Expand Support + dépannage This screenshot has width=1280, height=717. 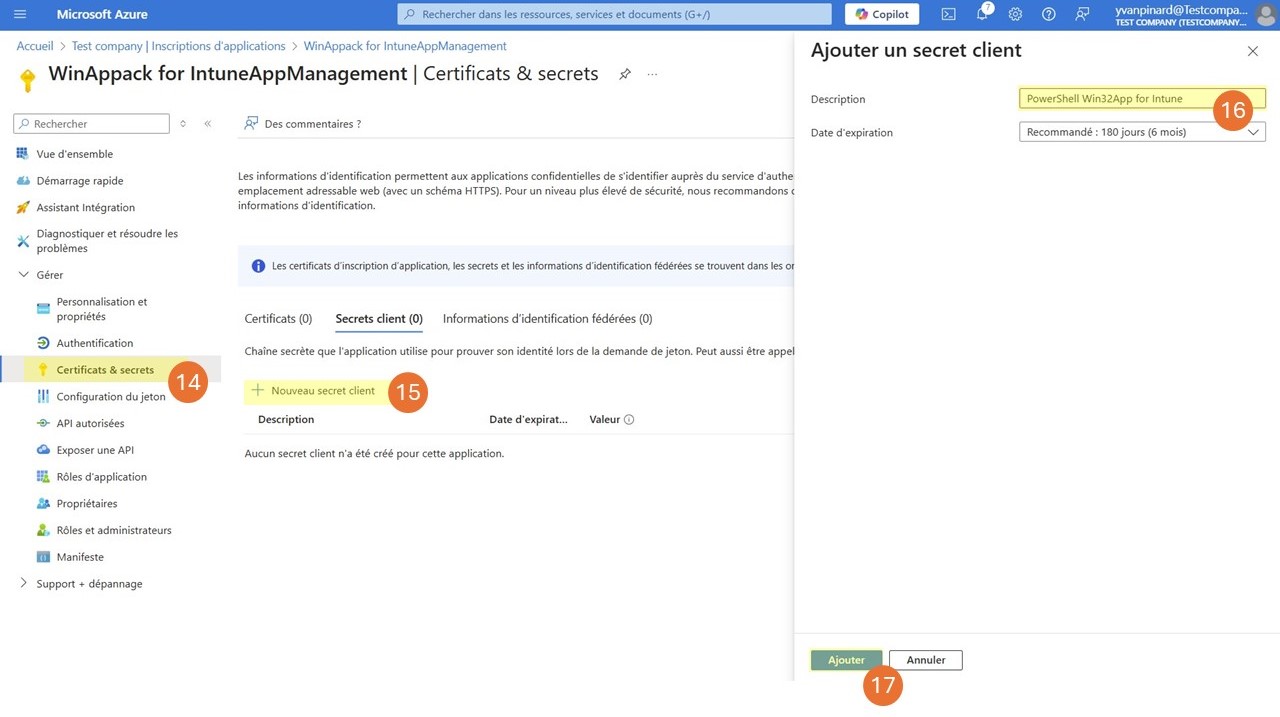point(23,583)
